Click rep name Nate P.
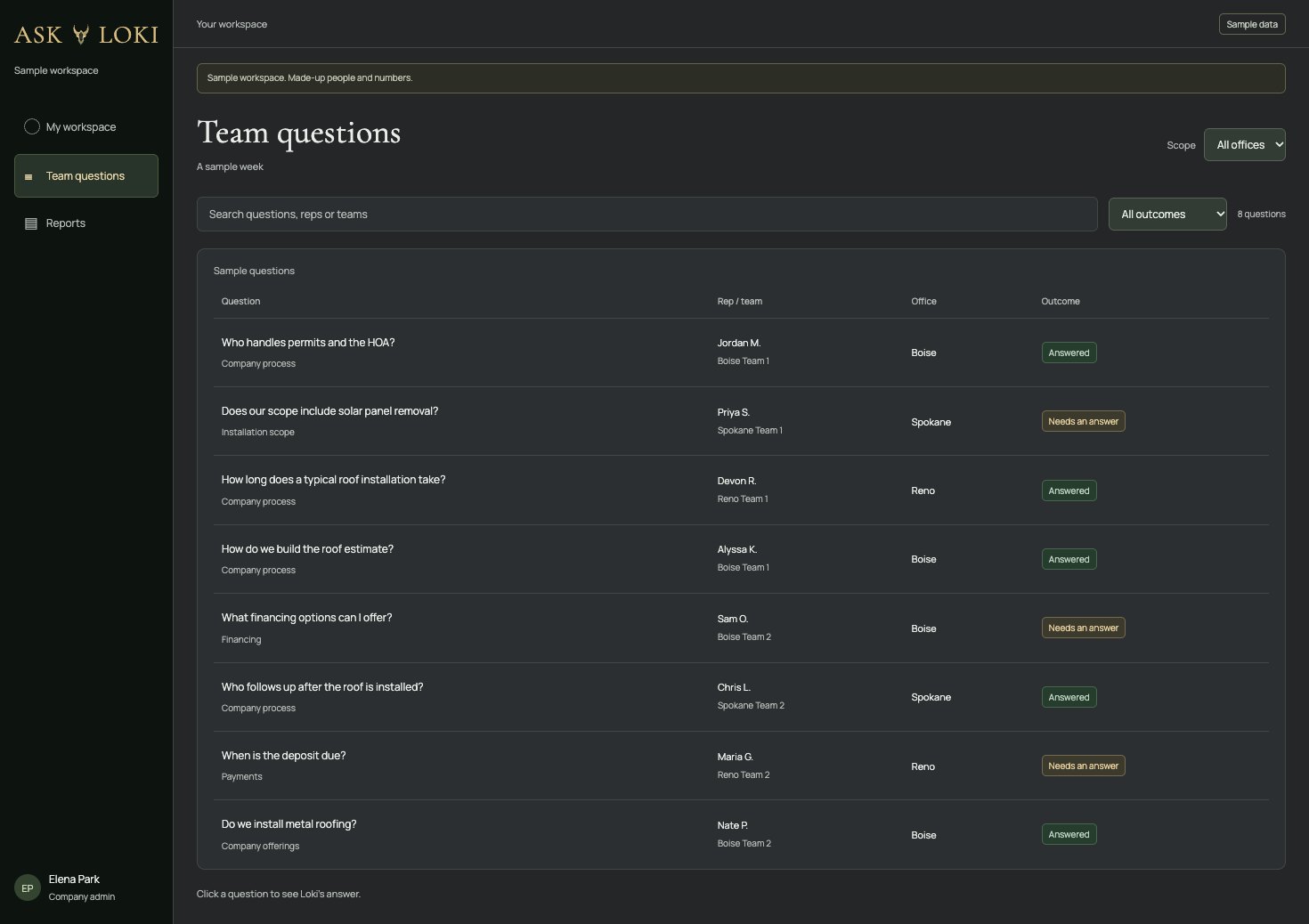 pos(733,825)
